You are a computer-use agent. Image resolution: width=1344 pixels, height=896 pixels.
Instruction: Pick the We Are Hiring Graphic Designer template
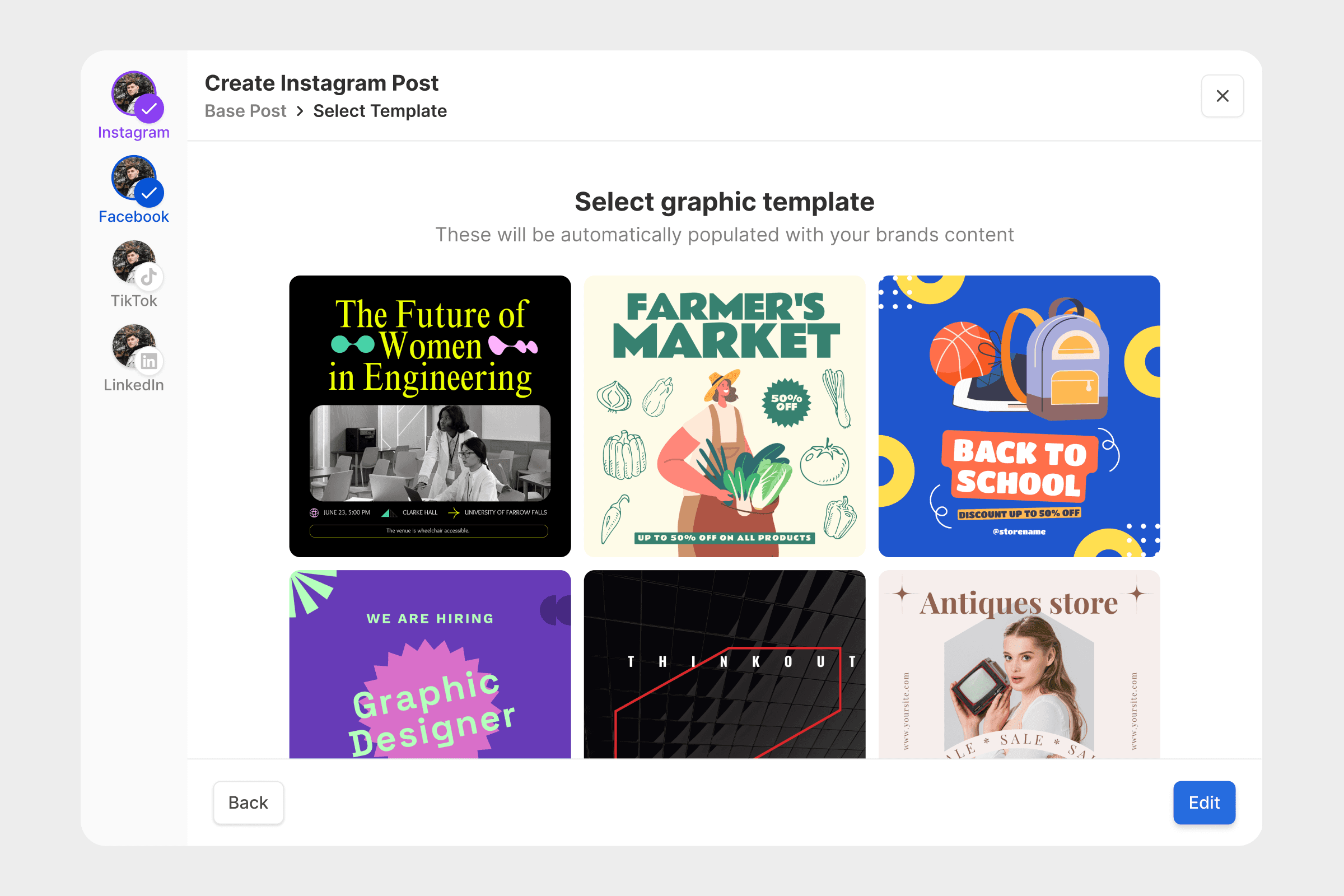click(x=430, y=664)
